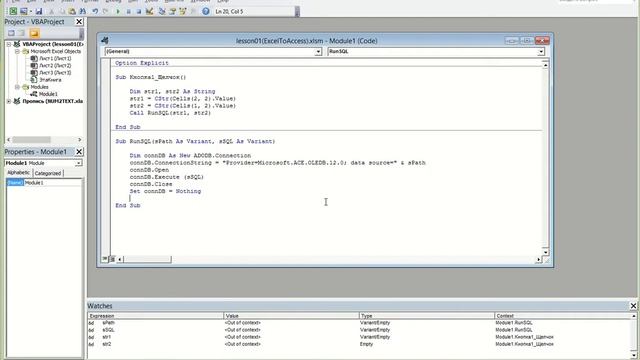Click code window vertical scroll down arrow
Image resolution: width=640 pixels, height=360 pixels.
[545, 252]
